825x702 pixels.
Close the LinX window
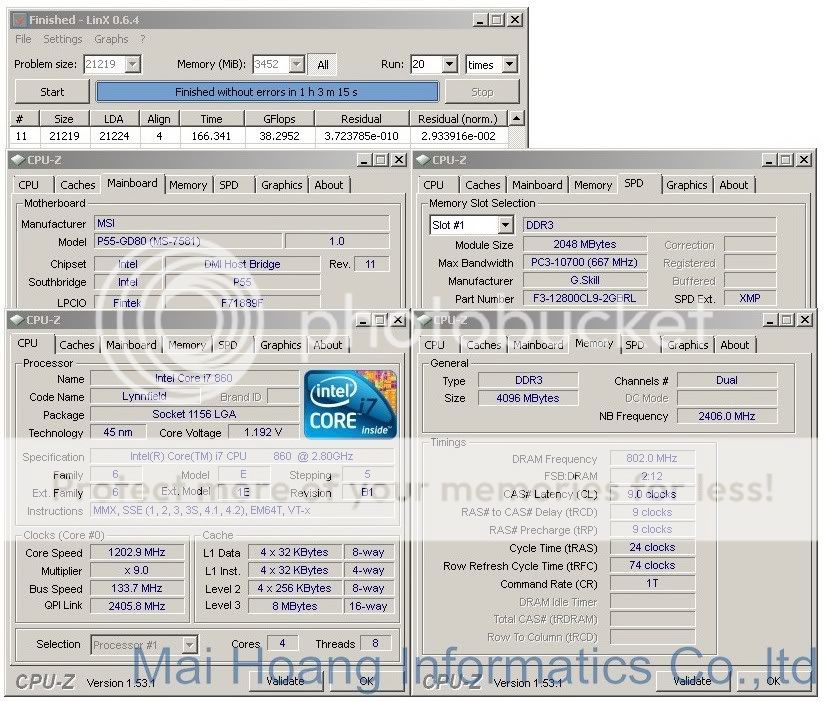515,20
